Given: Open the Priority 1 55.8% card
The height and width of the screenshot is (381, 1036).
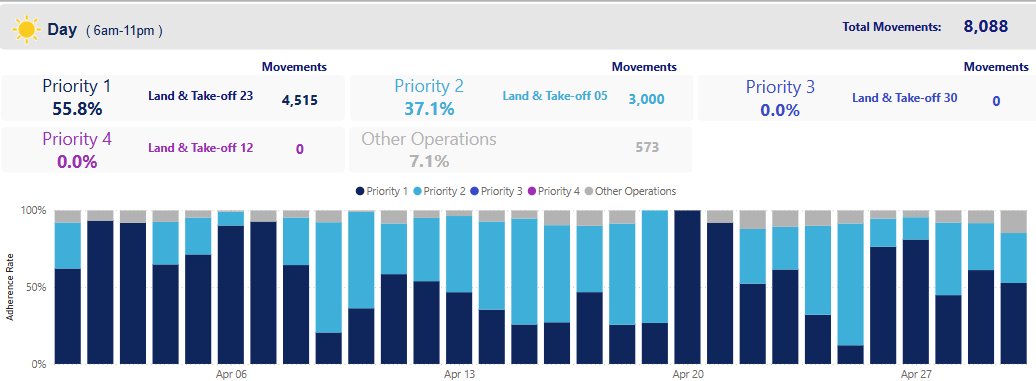Looking at the screenshot, I should 173,98.
